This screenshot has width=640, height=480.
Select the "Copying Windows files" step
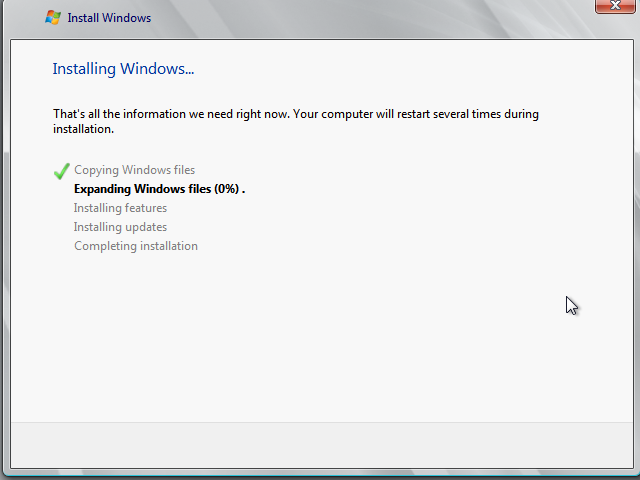coord(134,170)
